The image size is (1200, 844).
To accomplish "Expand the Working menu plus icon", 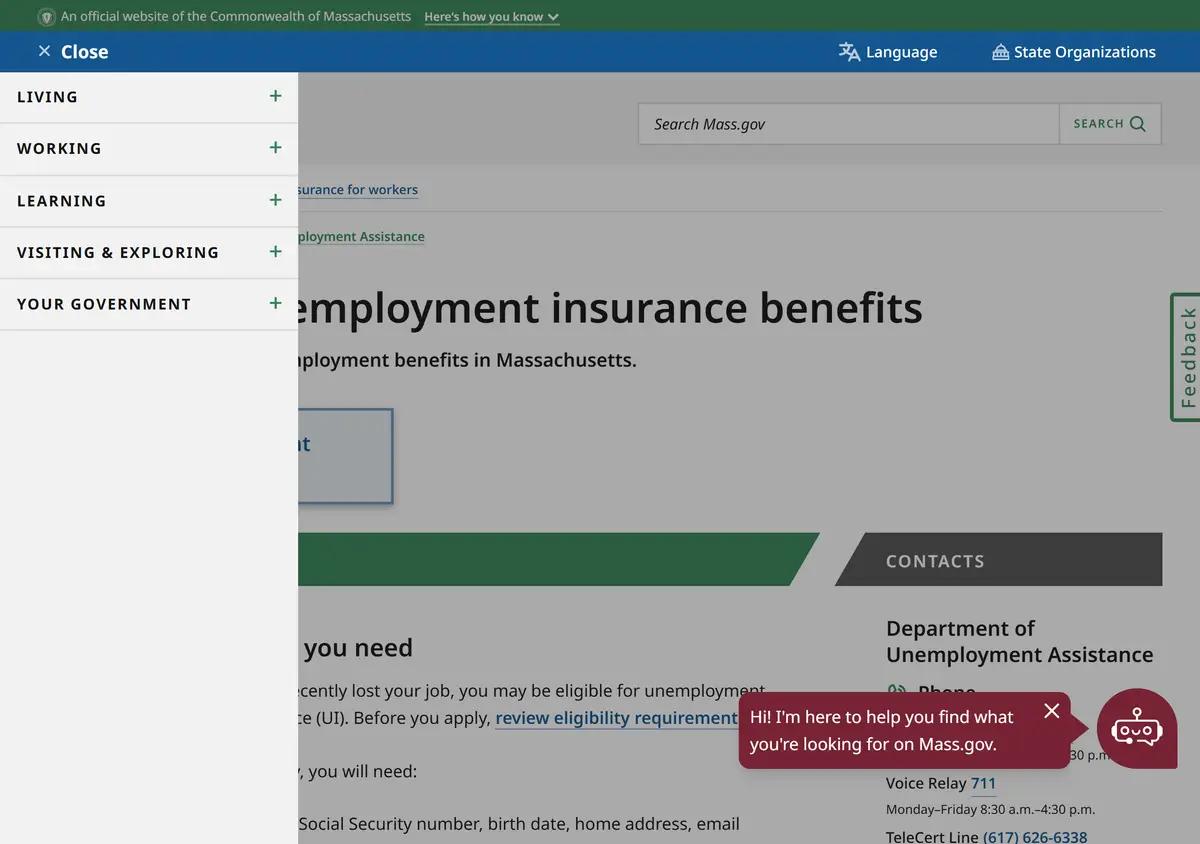I will point(276,148).
